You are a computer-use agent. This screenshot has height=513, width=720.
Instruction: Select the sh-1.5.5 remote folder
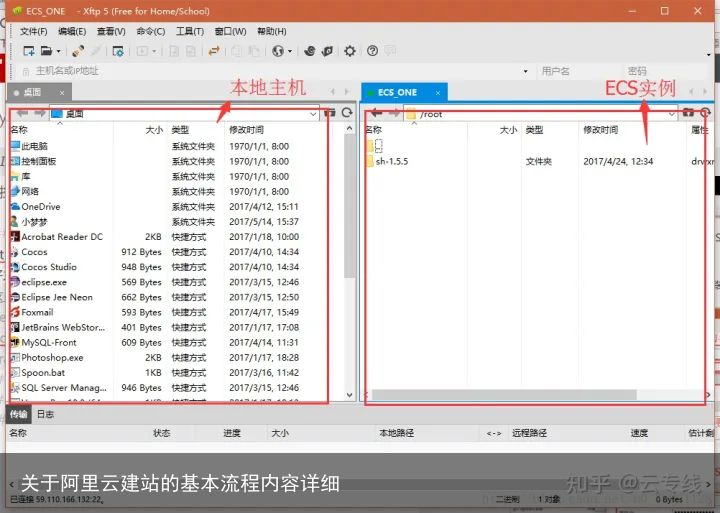point(387,161)
